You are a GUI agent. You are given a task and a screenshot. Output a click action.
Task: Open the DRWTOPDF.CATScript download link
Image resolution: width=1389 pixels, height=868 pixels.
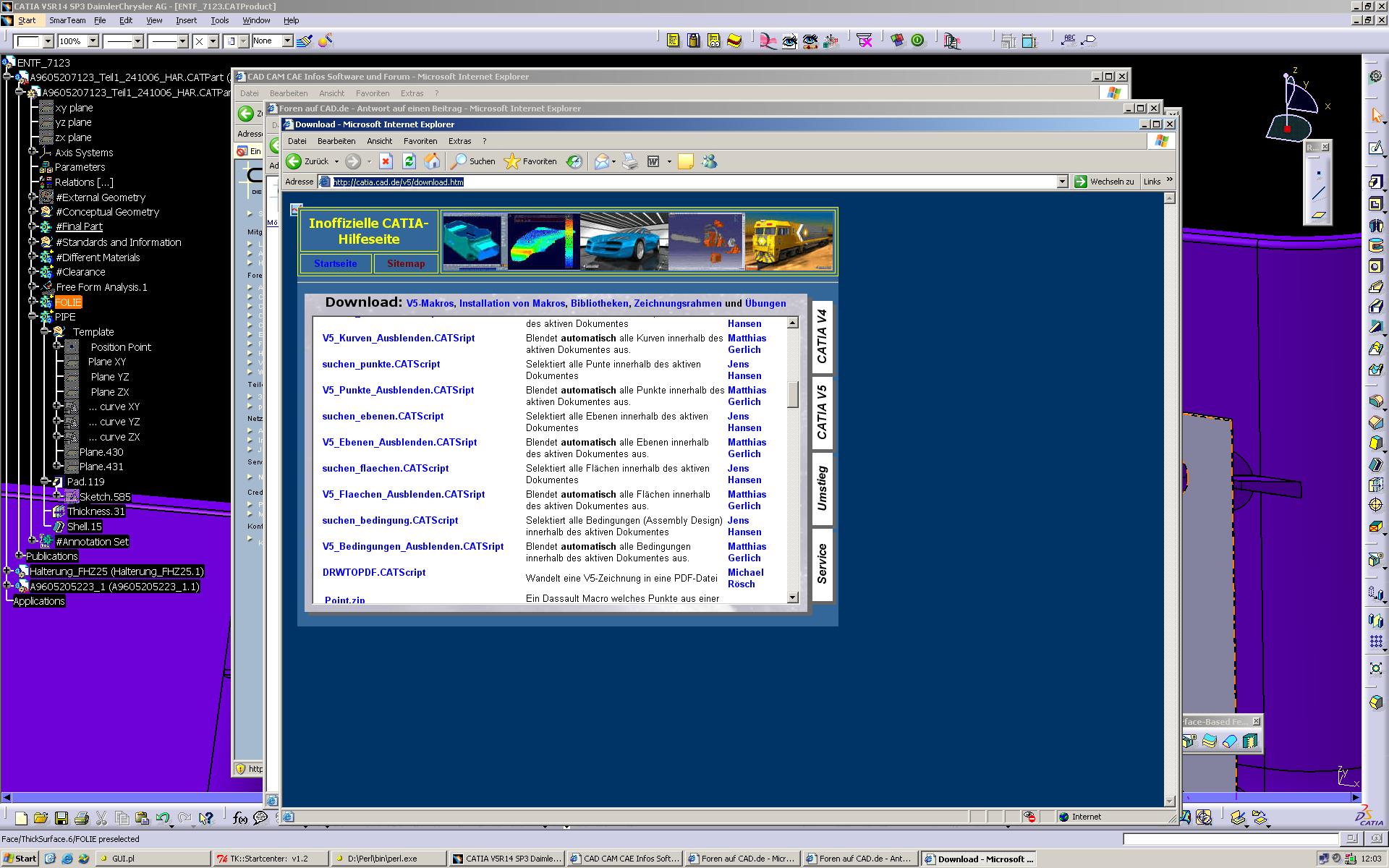point(374,572)
